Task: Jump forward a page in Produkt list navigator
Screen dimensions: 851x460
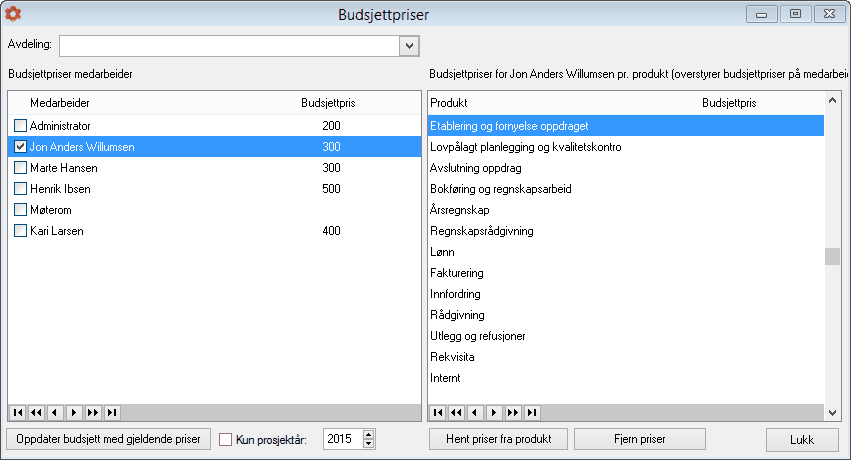Action: click(513, 413)
